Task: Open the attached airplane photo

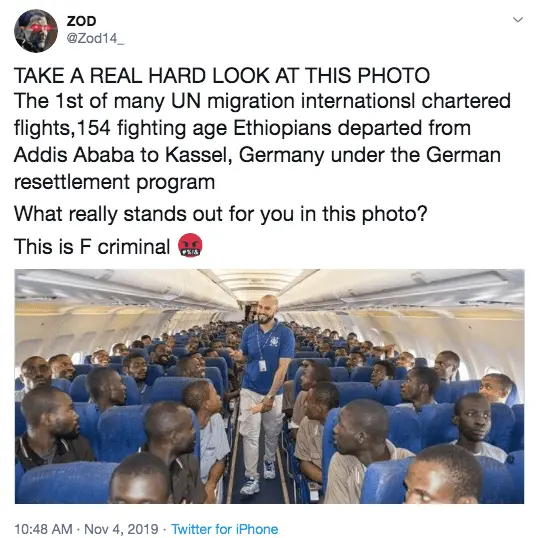Action: 269,386
